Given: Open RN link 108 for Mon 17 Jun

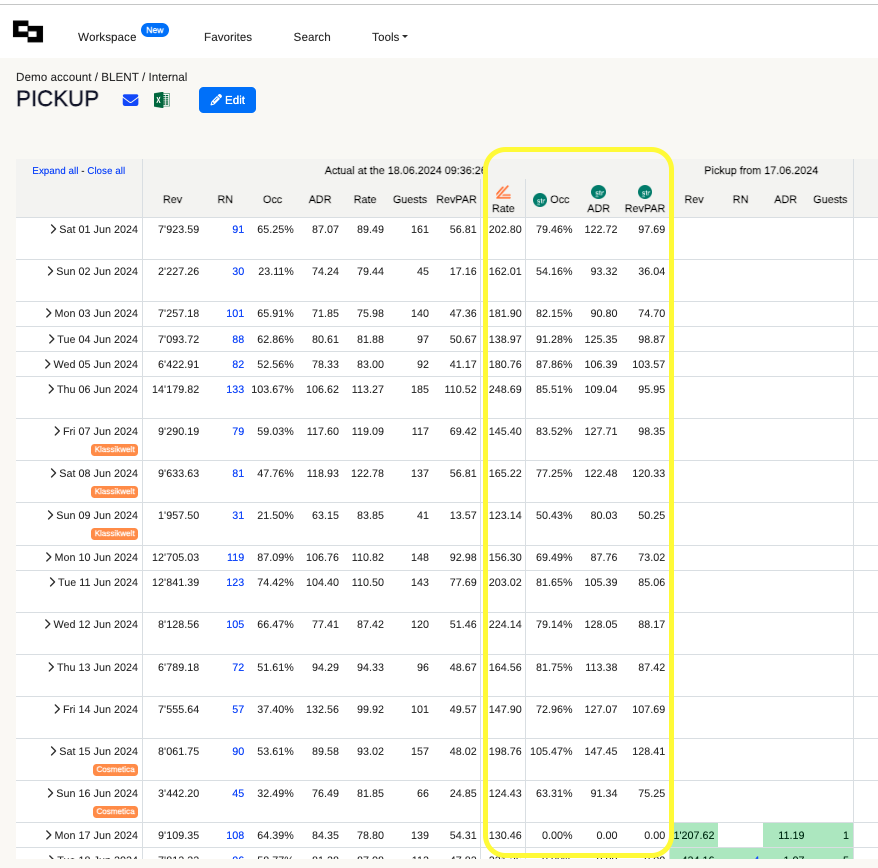Looking at the screenshot, I should tap(235, 835).
